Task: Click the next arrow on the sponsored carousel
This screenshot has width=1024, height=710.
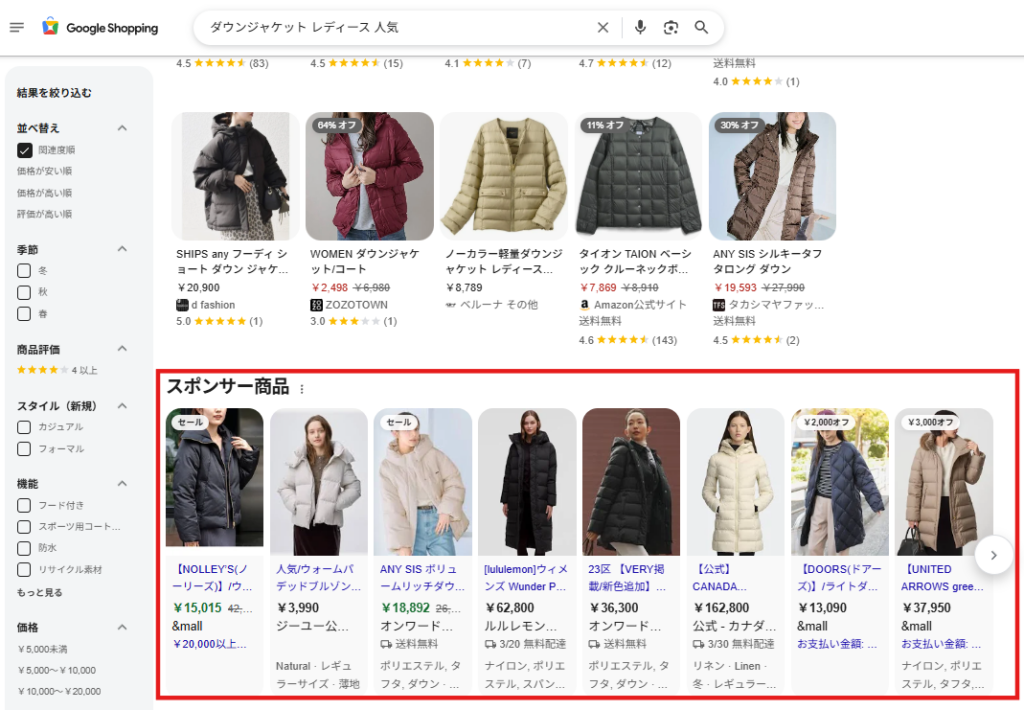Action: pos(994,555)
